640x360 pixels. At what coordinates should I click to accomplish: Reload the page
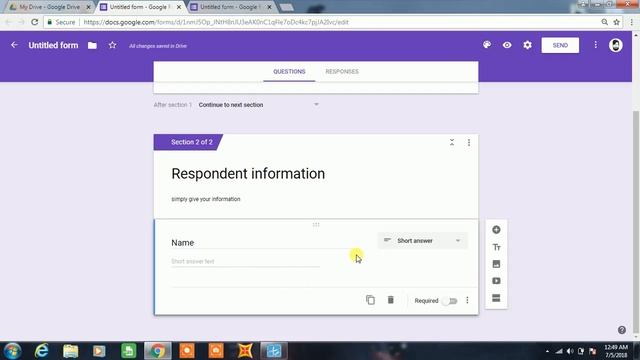pyautogui.click(x=34, y=22)
